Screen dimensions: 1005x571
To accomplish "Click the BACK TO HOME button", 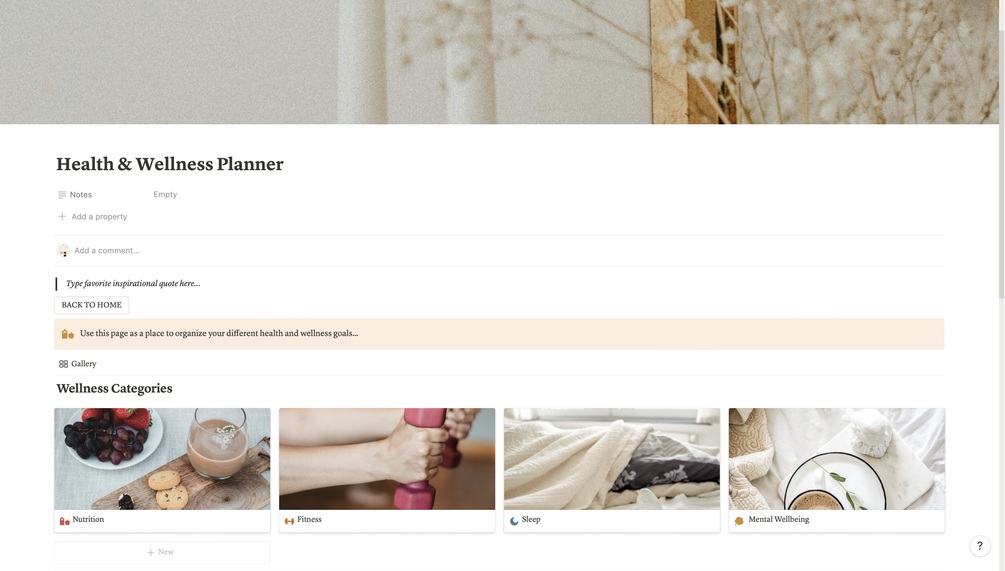I will (92, 305).
